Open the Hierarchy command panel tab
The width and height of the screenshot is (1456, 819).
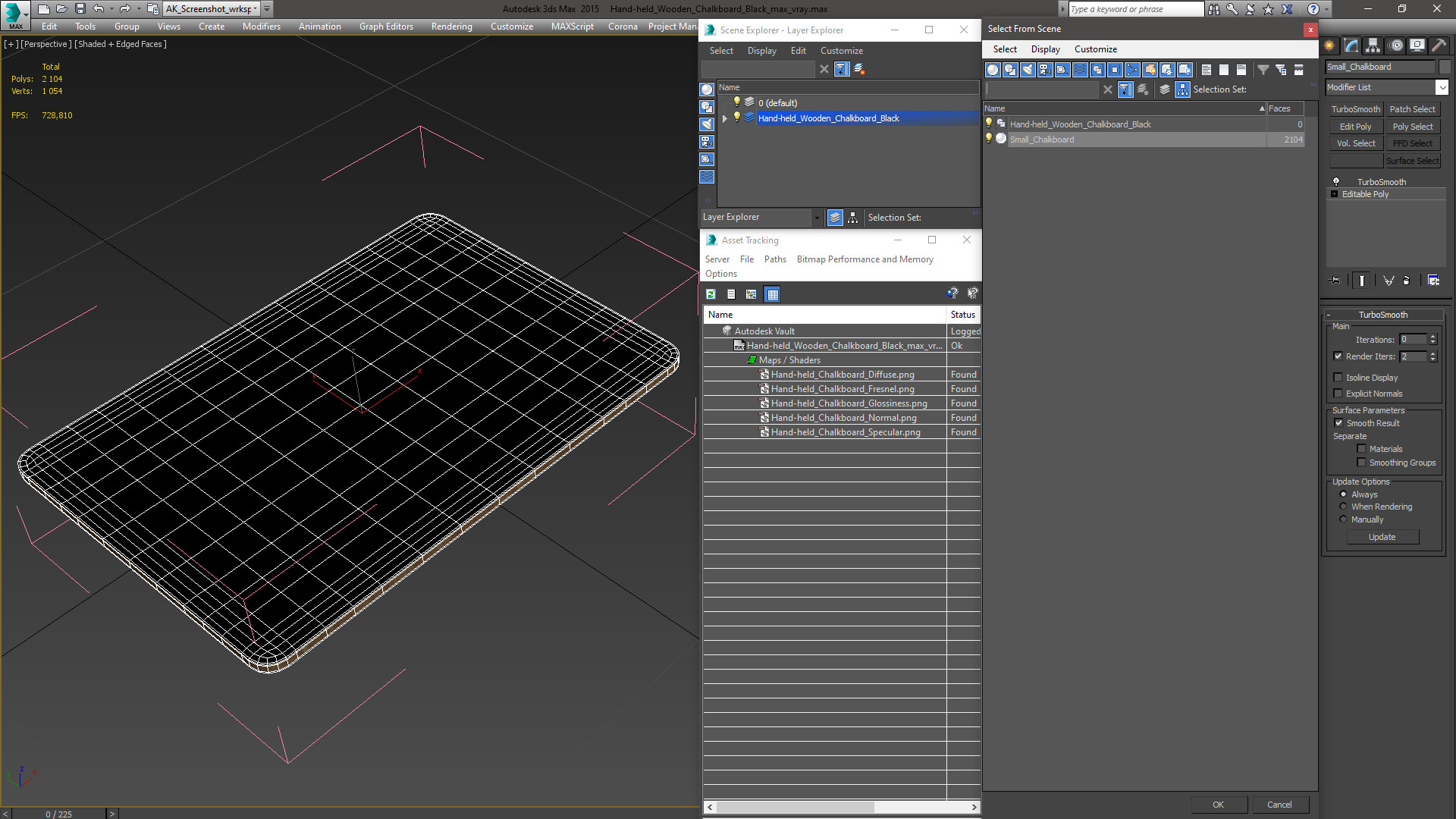1373,46
